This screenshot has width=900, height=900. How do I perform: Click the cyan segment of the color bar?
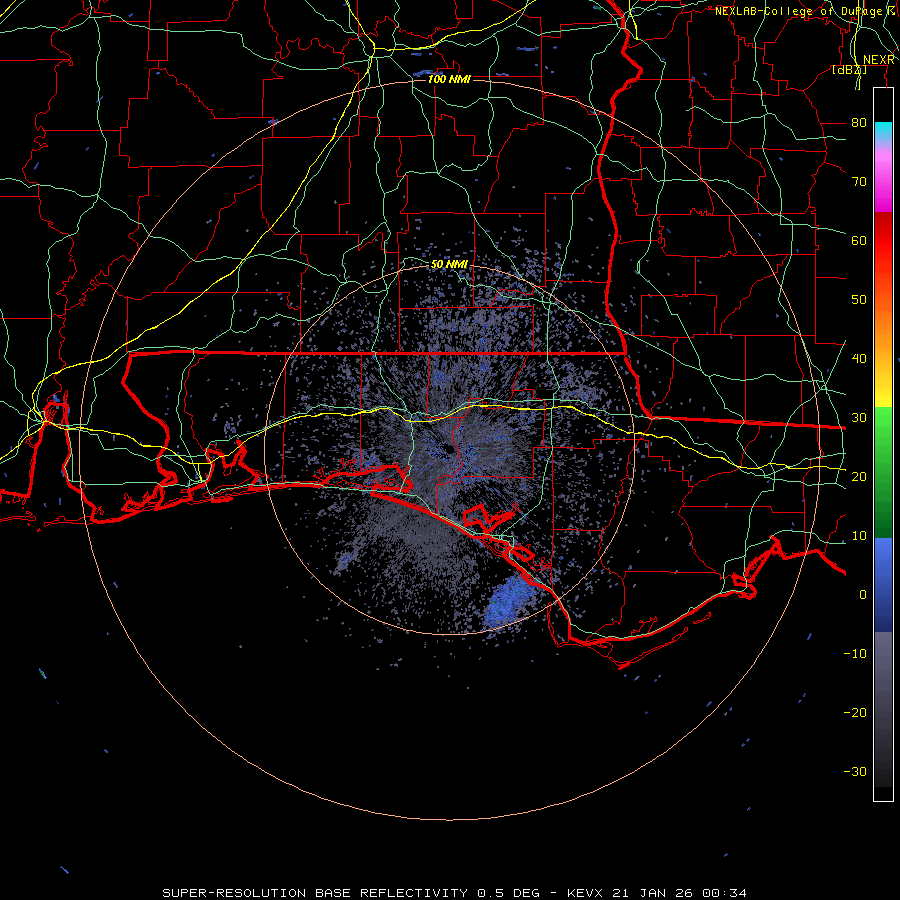[883, 132]
